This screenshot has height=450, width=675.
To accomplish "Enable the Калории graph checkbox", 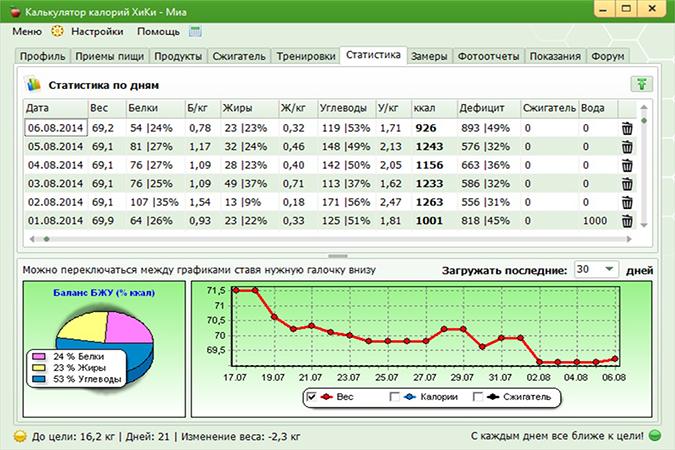I will pyautogui.click(x=394, y=397).
